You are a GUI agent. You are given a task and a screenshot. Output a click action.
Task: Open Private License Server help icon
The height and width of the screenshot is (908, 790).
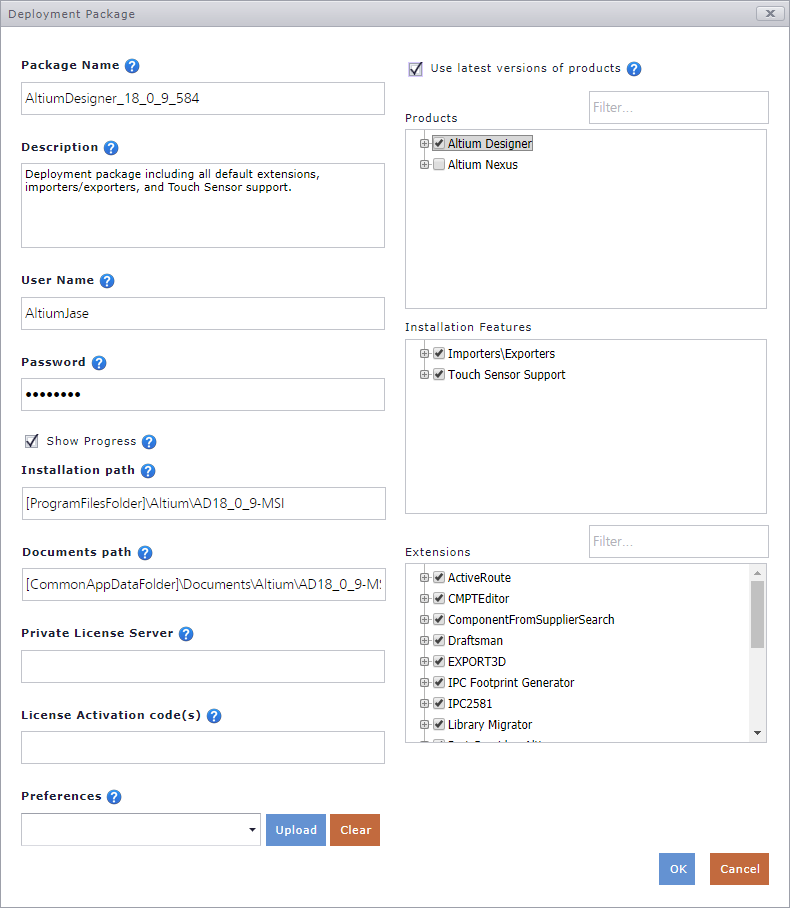[x=186, y=634]
